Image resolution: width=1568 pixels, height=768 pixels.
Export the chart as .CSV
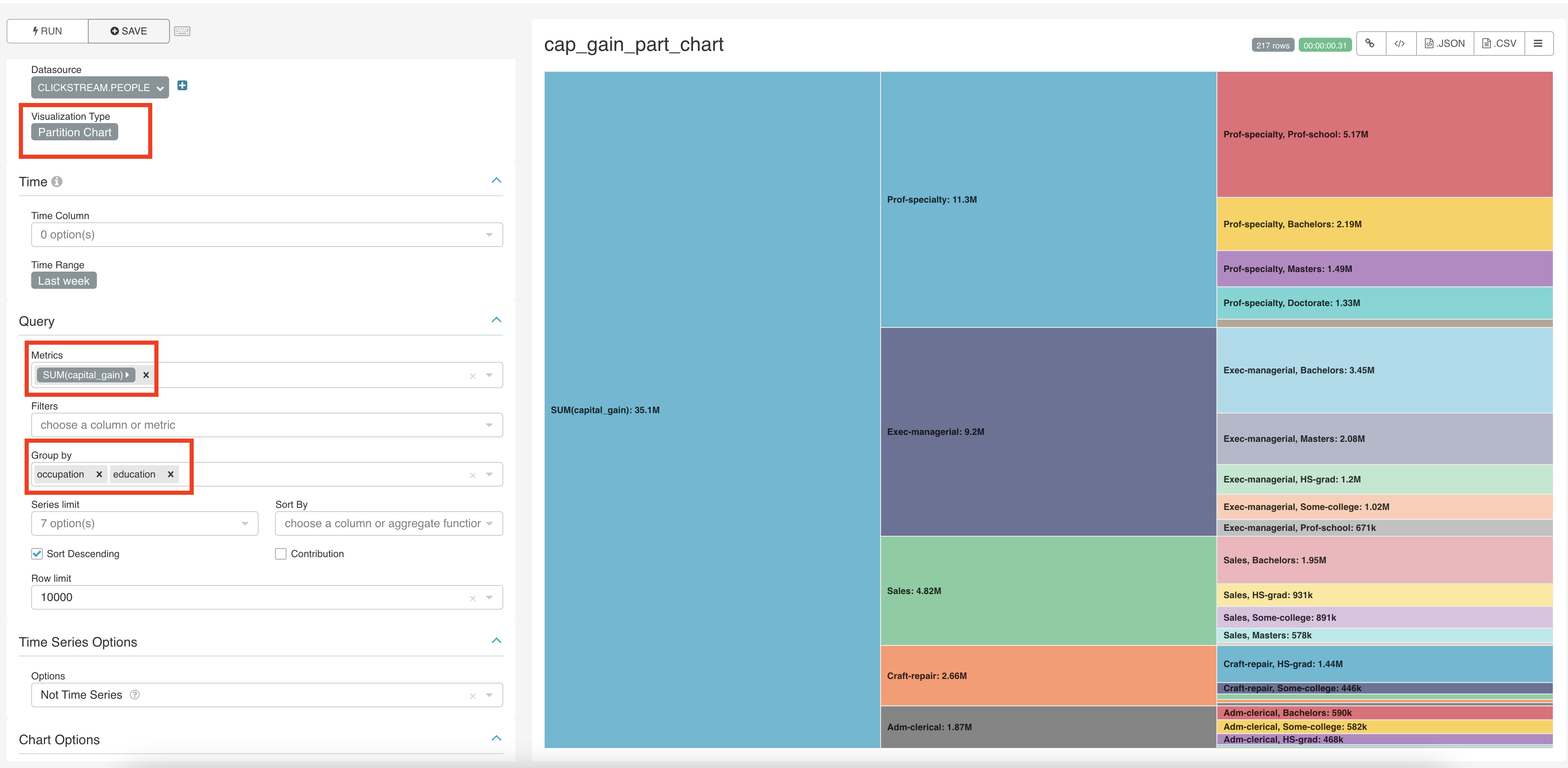point(1499,43)
